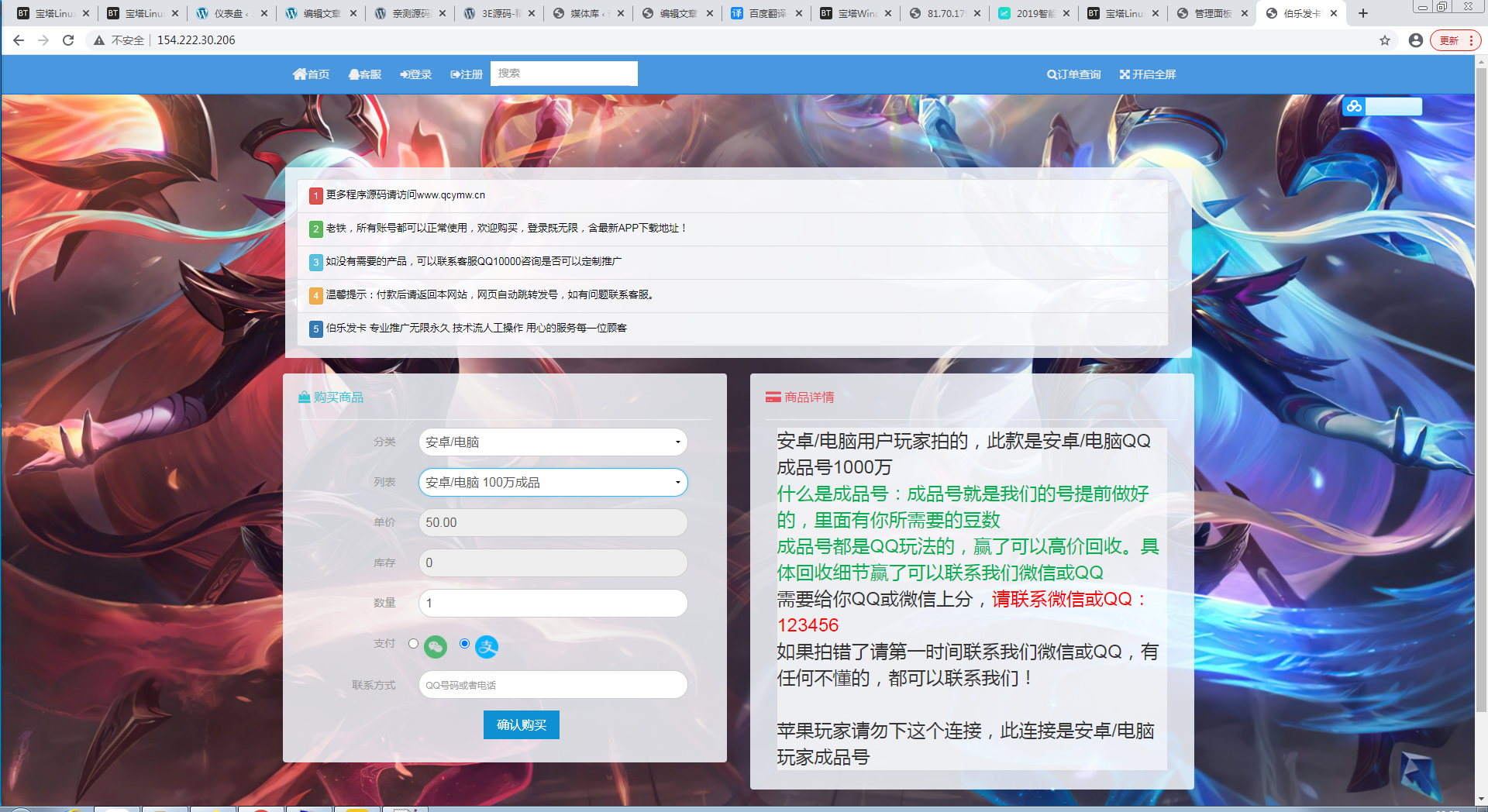Click the 温馨提示 payment notice line
1488x812 pixels.
491,295
